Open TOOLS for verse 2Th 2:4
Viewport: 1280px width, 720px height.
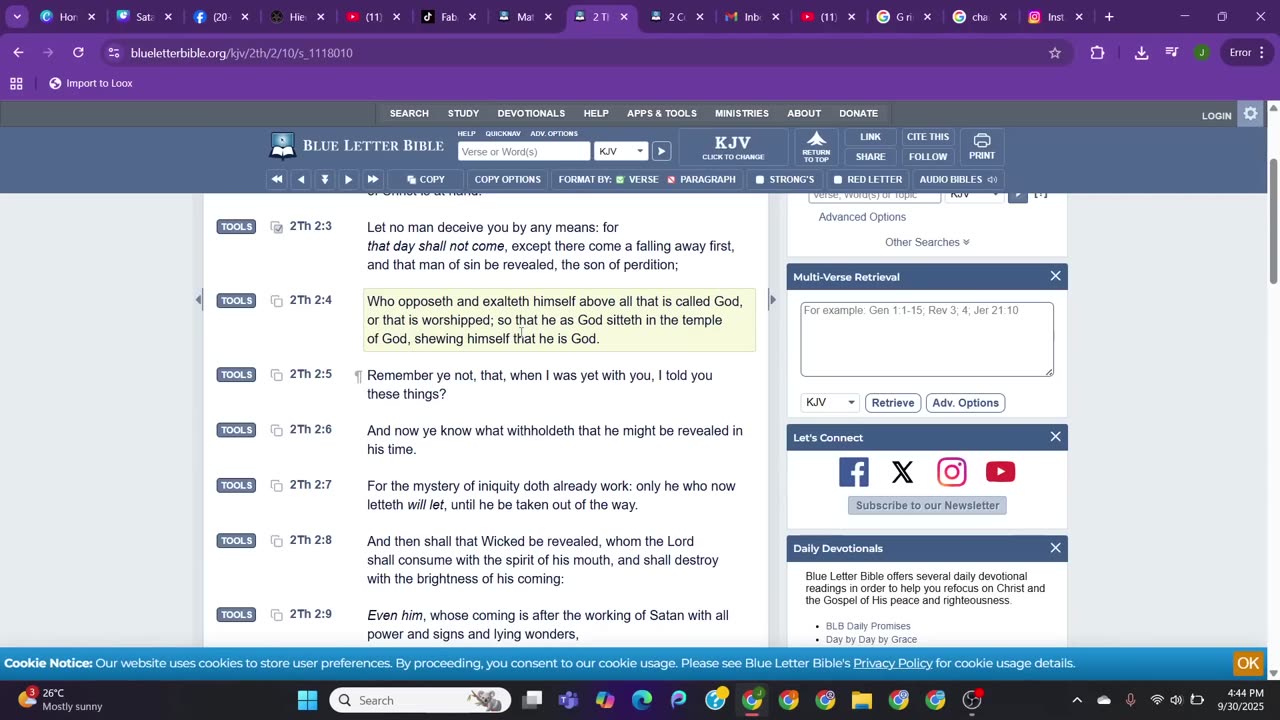236,301
